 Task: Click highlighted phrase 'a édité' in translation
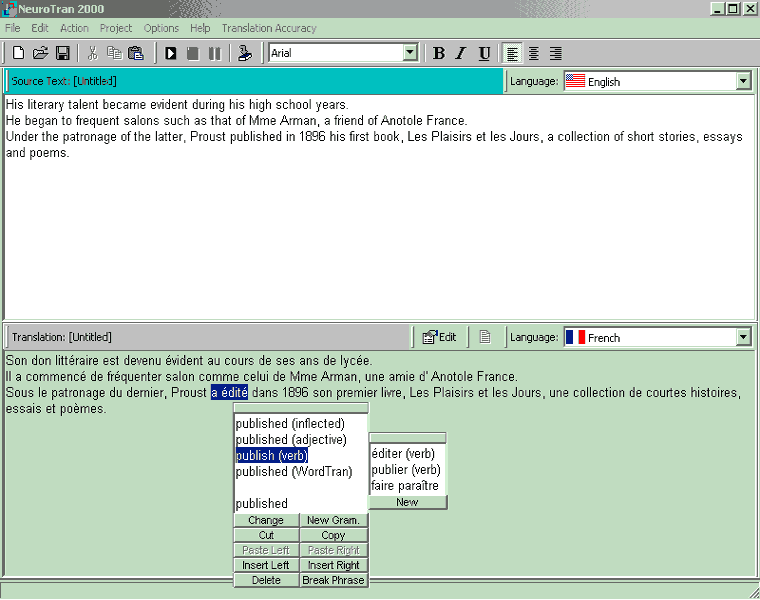[229, 392]
